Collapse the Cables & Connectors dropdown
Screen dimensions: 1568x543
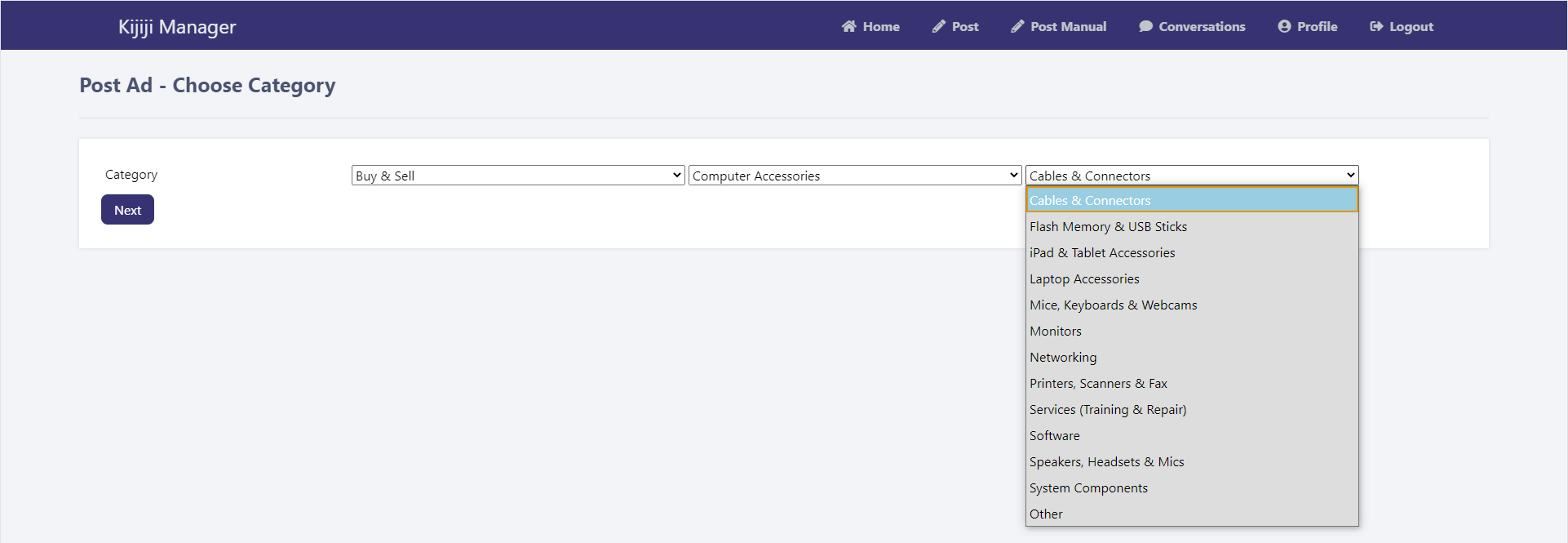point(1191,176)
